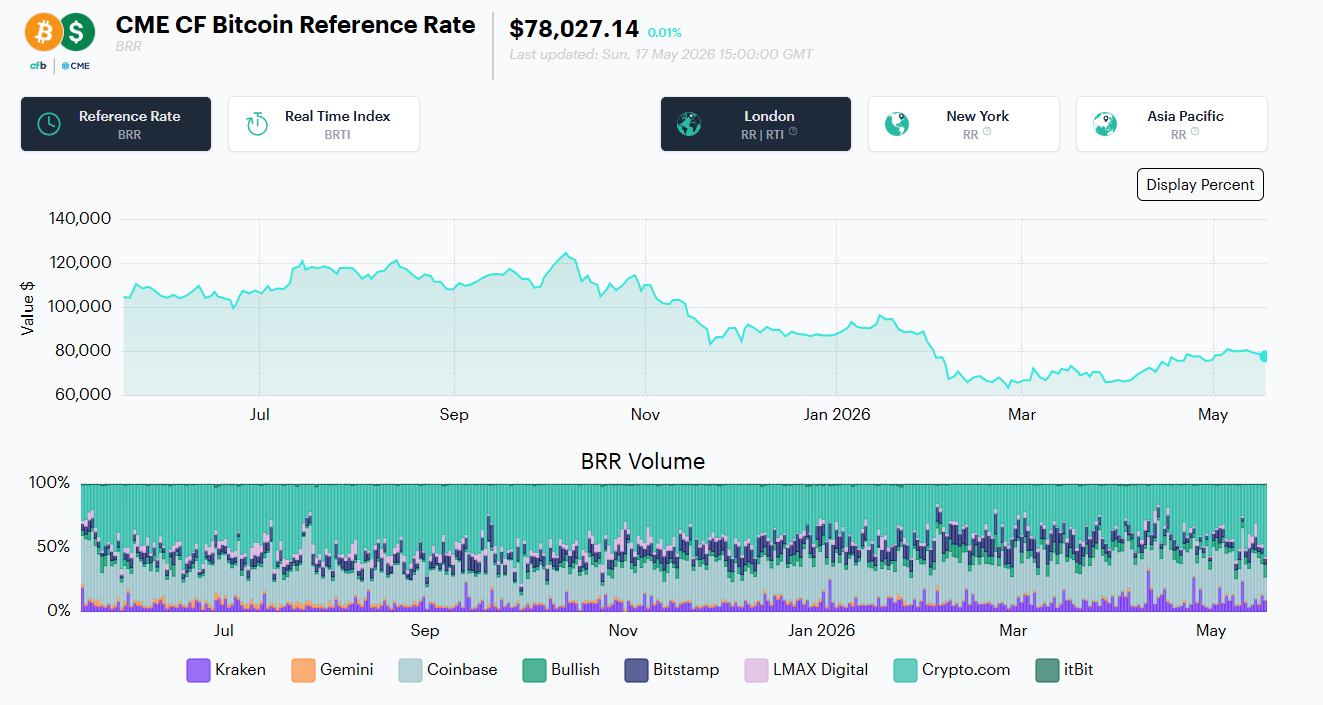The height and width of the screenshot is (705, 1323).
Task: Click the globe icon beside London
Action: (688, 124)
